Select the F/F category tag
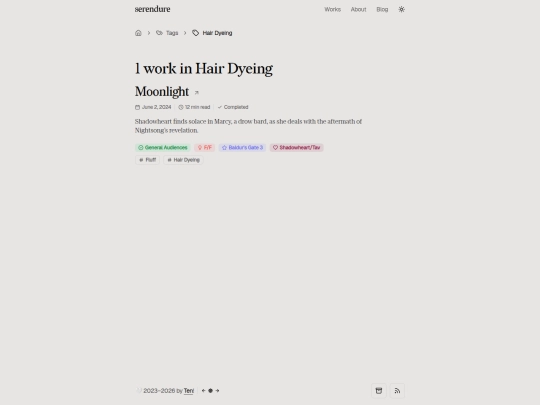Image resolution: width=540 pixels, height=405 pixels. pos(205,148)
